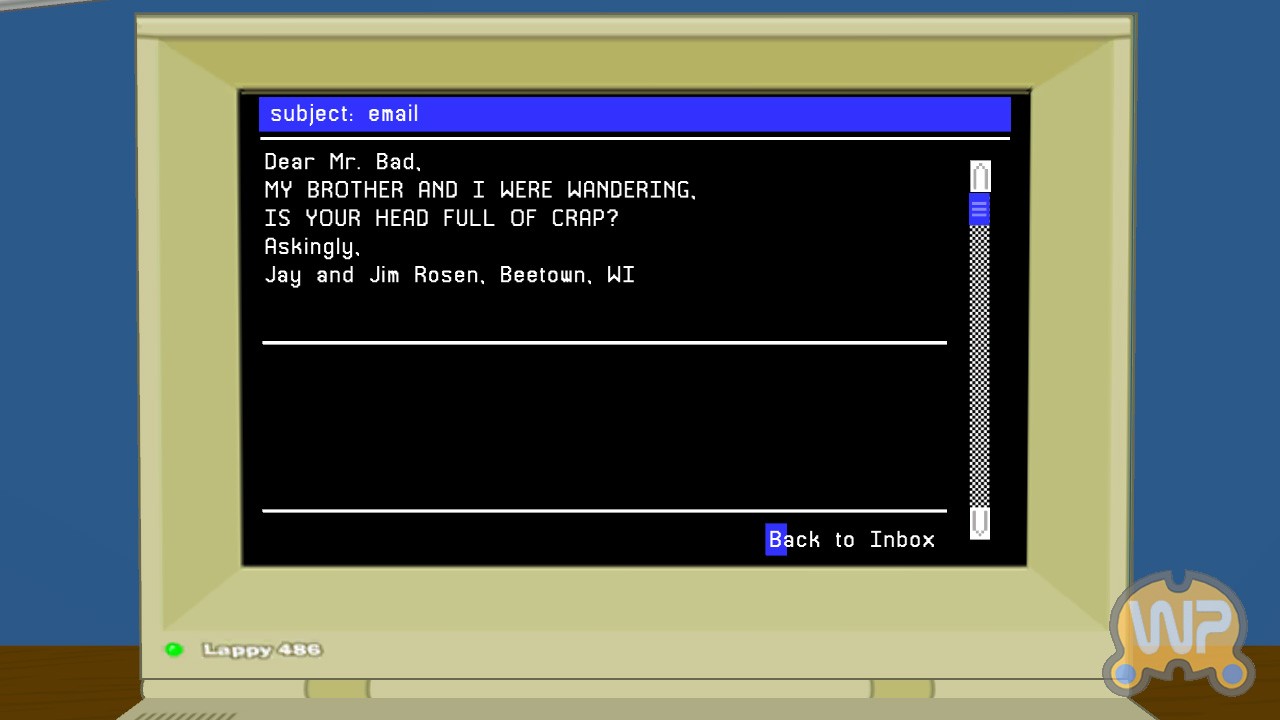Click the empty reply area below email
Viewport: 1280px width, 720px height.
point(604,427)
